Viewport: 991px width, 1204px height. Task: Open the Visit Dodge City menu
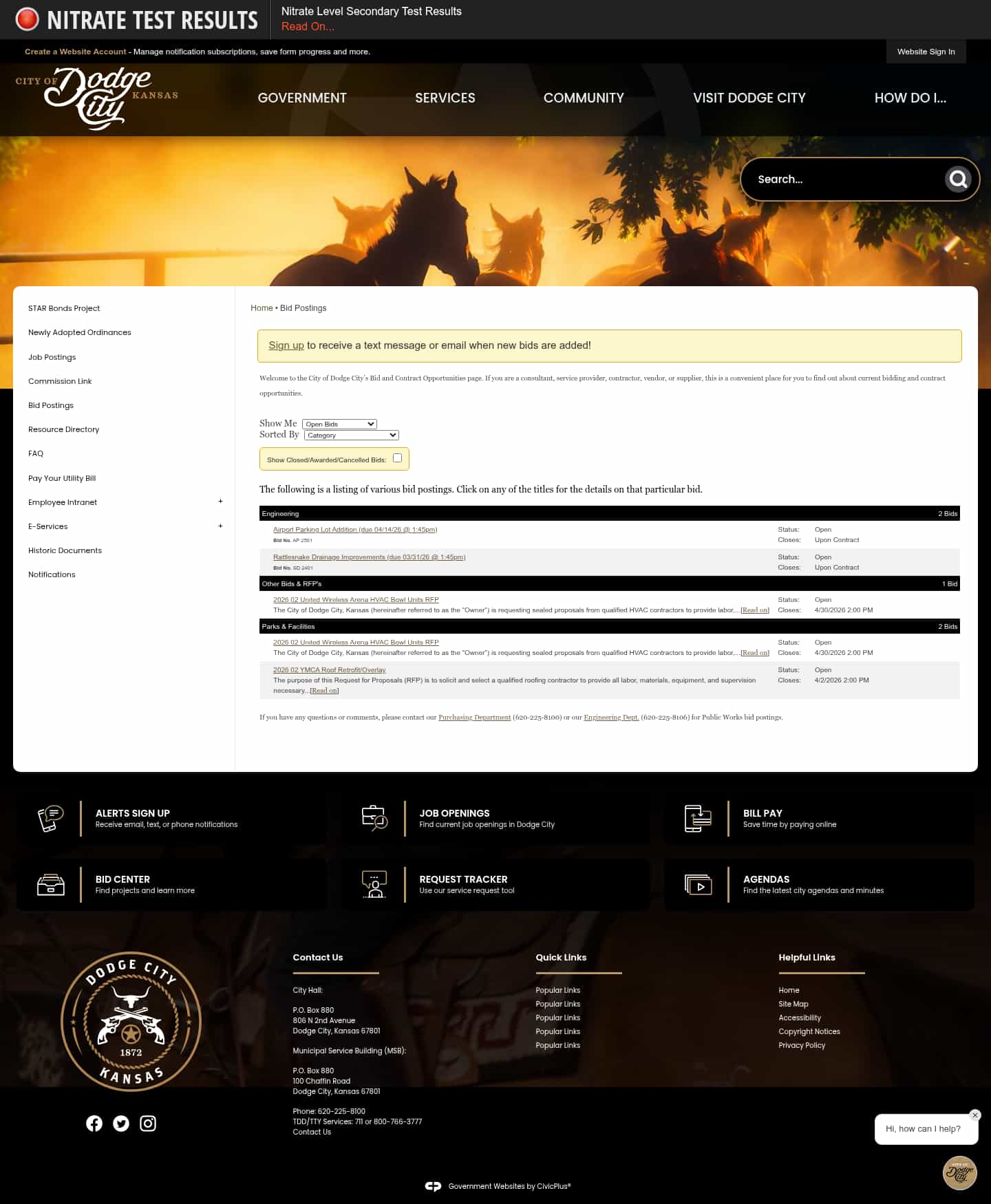click(x=749, y=98)
